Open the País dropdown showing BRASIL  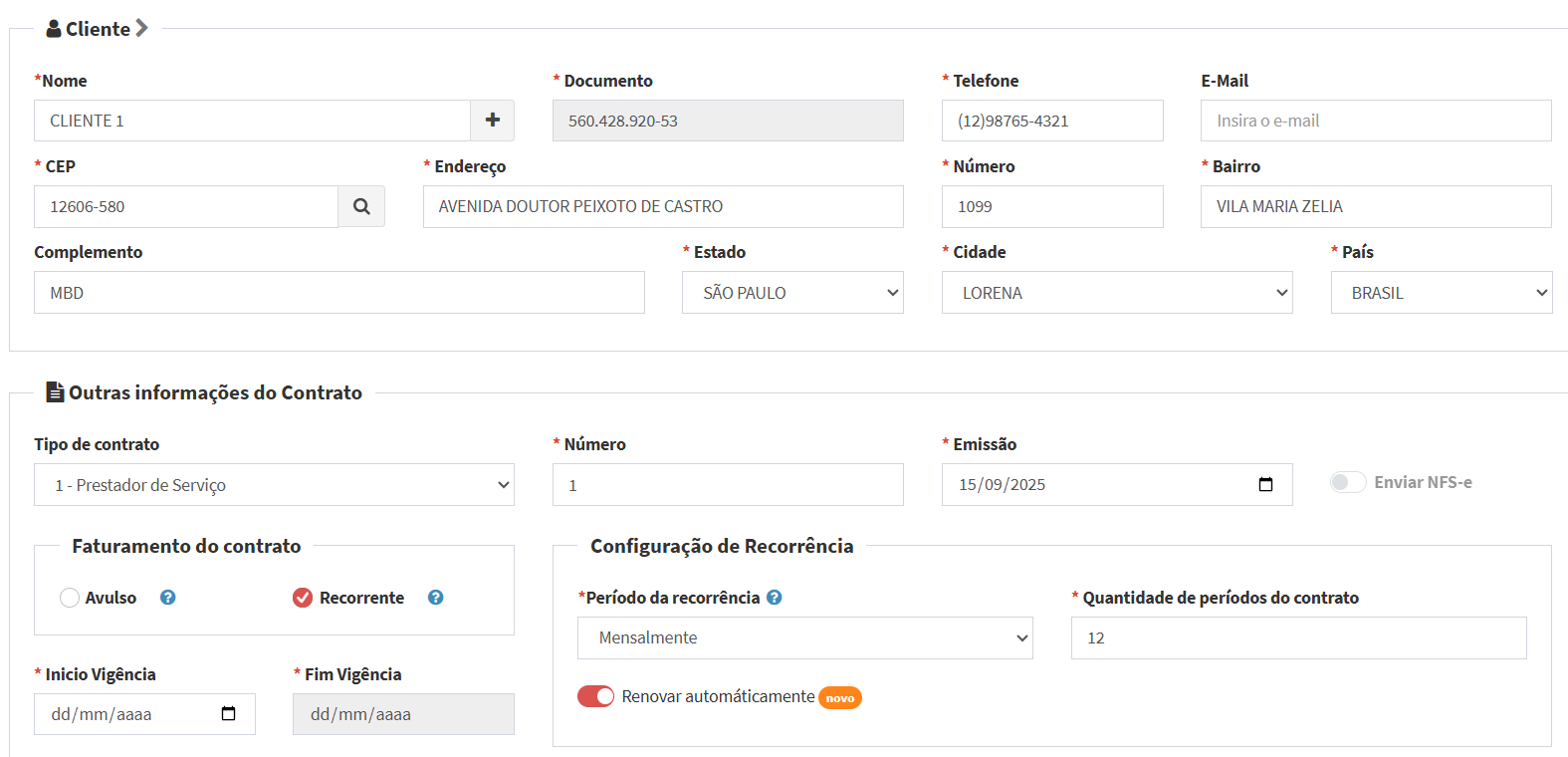pyautogui.click(x=1441, y=293)
